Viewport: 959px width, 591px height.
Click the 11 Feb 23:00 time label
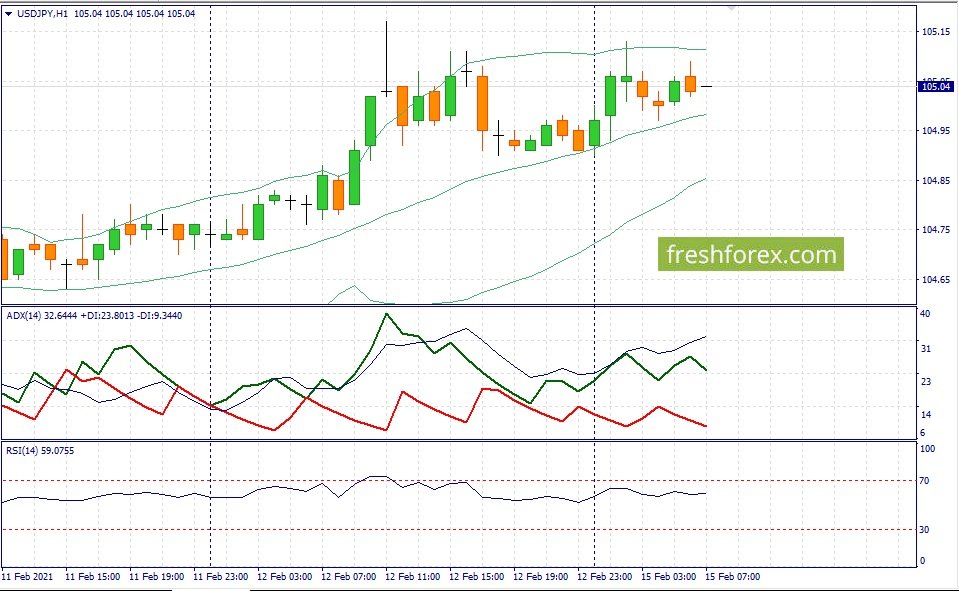[x=221, y=577]
